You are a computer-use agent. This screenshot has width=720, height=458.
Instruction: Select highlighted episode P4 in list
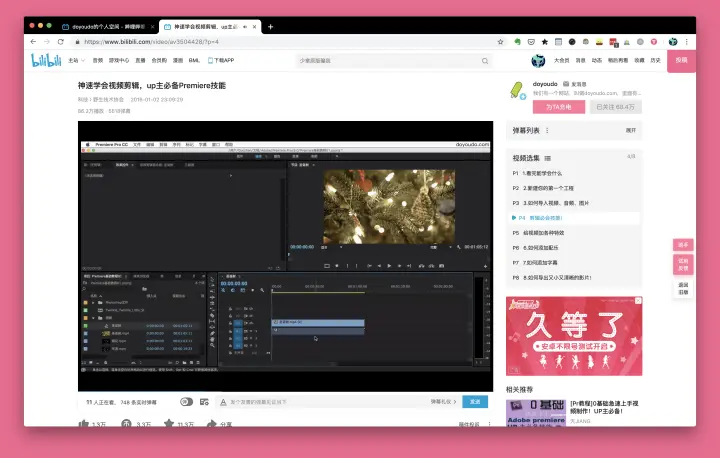(x=574, y=218)
